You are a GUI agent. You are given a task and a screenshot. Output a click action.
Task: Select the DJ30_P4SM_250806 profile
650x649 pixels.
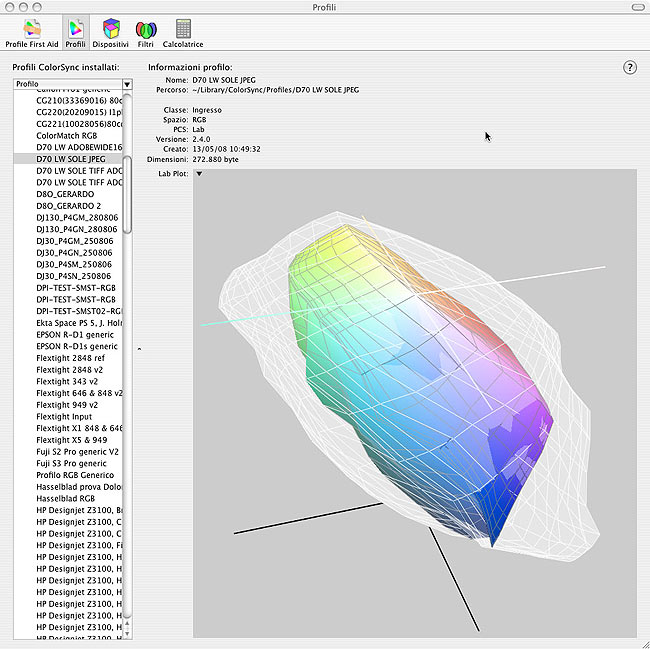pyautogui.click(x=68, y=264)
